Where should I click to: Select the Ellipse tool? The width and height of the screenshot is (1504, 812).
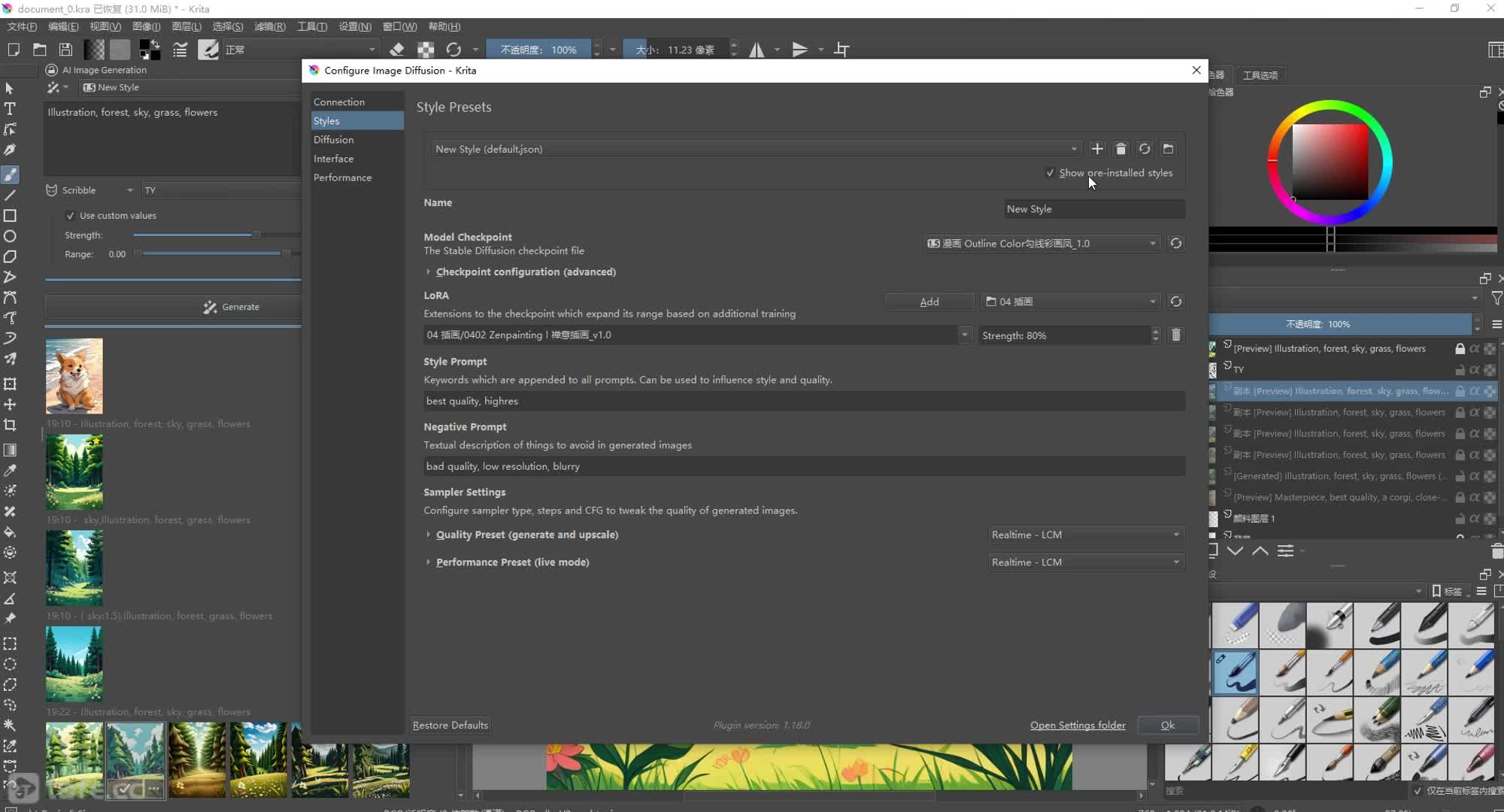pyautogui.click(x=10, y=236)
